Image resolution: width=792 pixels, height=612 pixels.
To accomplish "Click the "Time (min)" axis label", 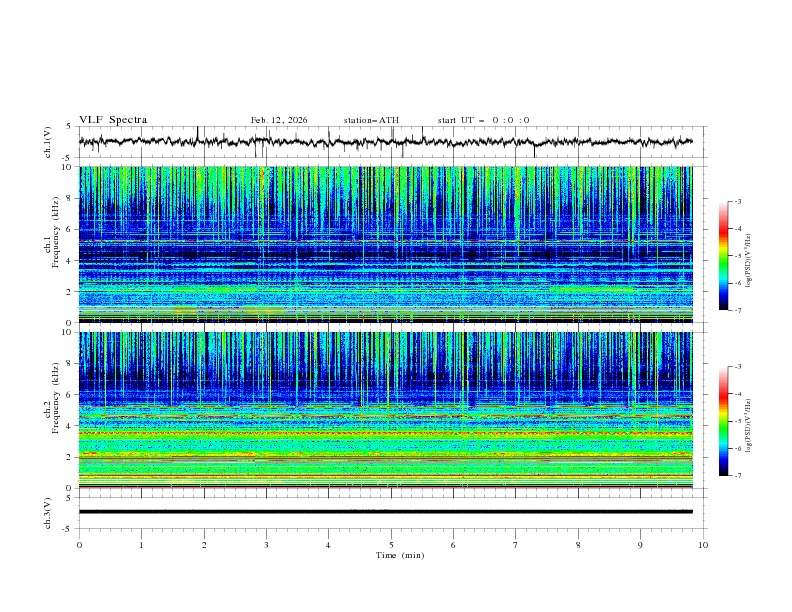I will pyautogui.click(x=400, y=555).
